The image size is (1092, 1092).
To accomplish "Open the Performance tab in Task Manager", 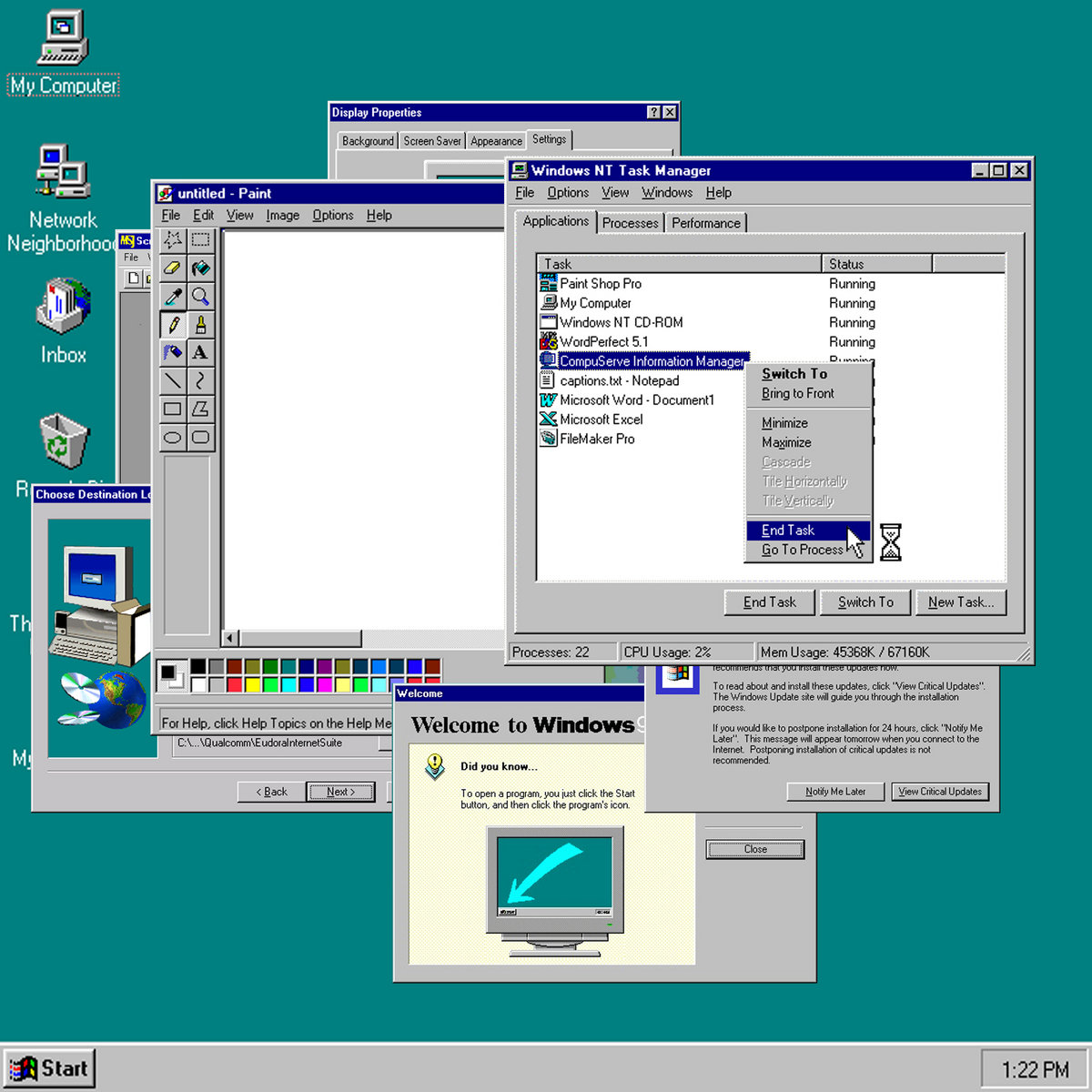I will point(705,223).
